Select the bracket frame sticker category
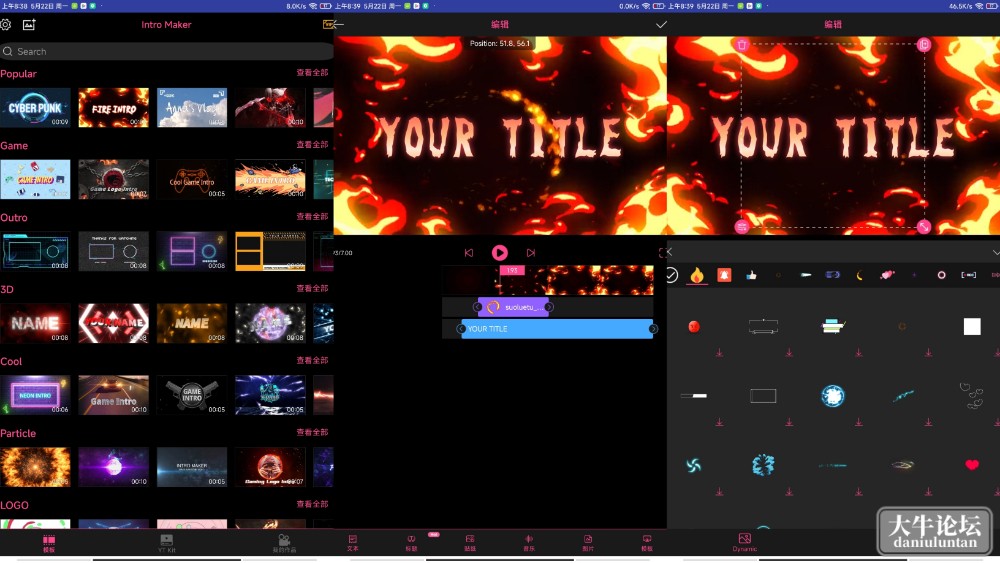 (x=969, y=275)
